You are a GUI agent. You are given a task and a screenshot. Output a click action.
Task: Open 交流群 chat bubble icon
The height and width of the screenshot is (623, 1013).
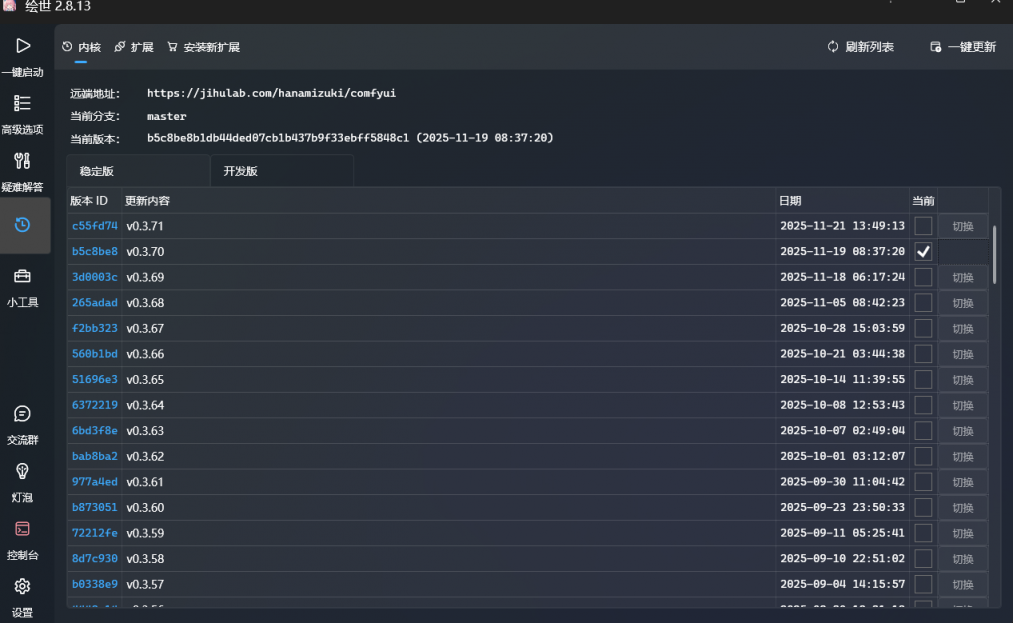click(x=23, y=414)
